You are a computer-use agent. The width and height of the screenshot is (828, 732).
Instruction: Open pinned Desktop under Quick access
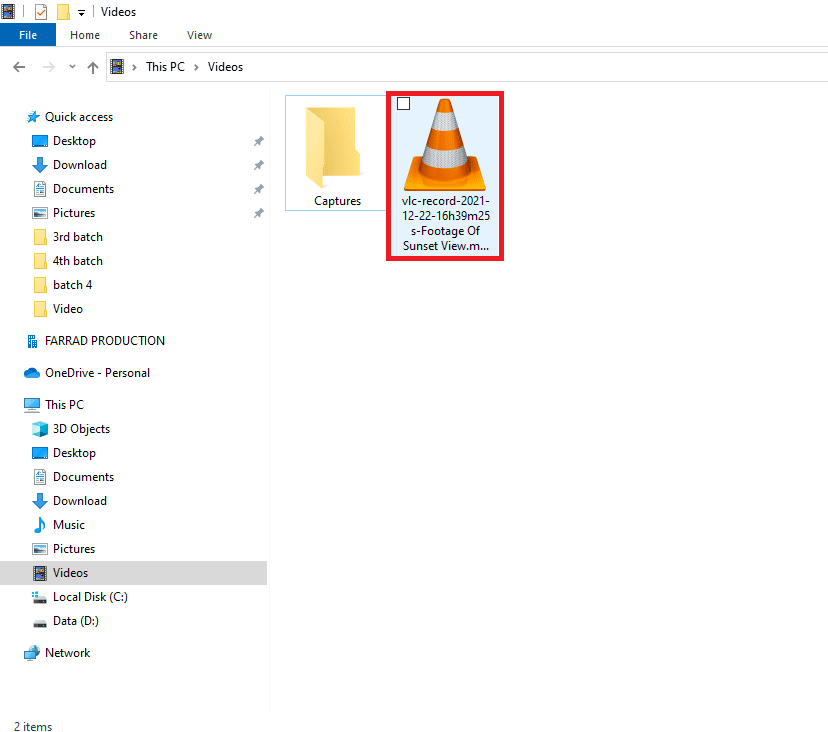pos(74,141)
